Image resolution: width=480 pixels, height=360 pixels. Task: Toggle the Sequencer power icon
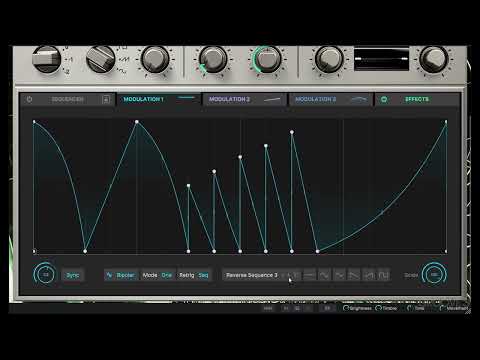point(29,99)
